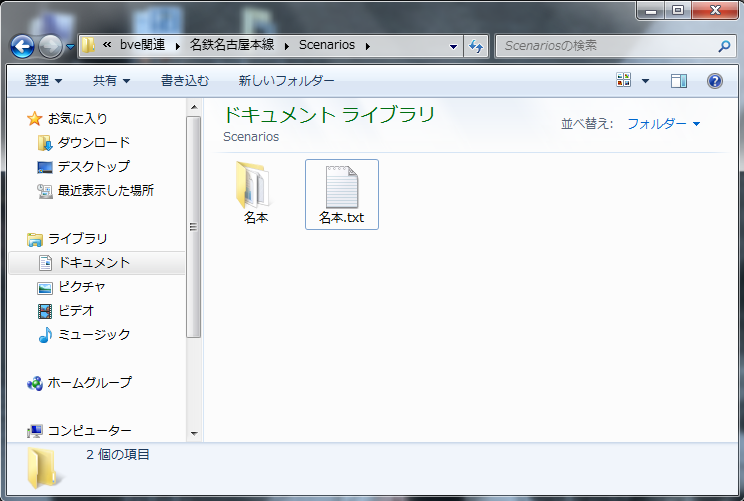Click the お気に入り star icon

(34, 118)
